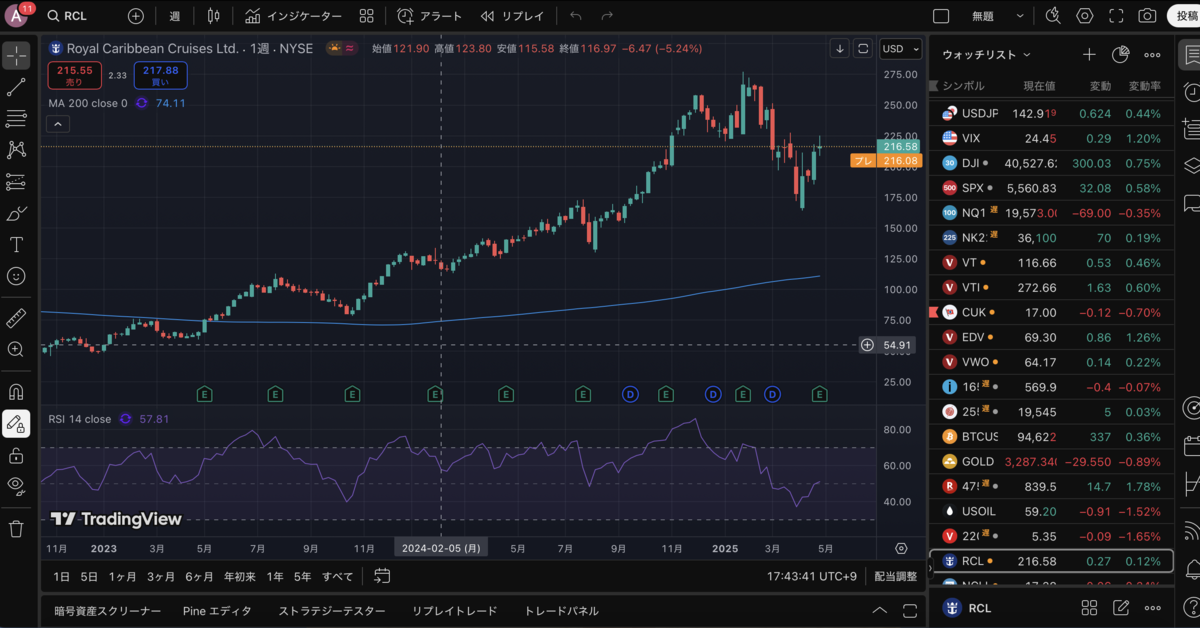Click the redo arrow

tap(607, 16)
